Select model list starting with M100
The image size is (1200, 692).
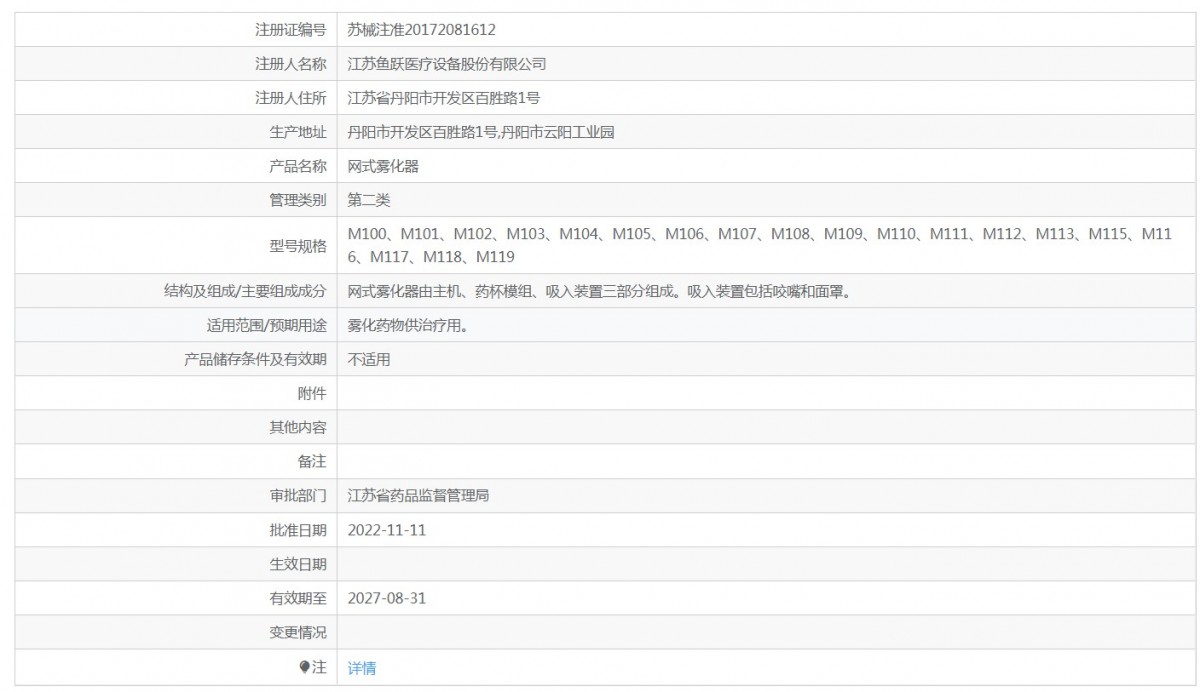[x=759, y=245]
